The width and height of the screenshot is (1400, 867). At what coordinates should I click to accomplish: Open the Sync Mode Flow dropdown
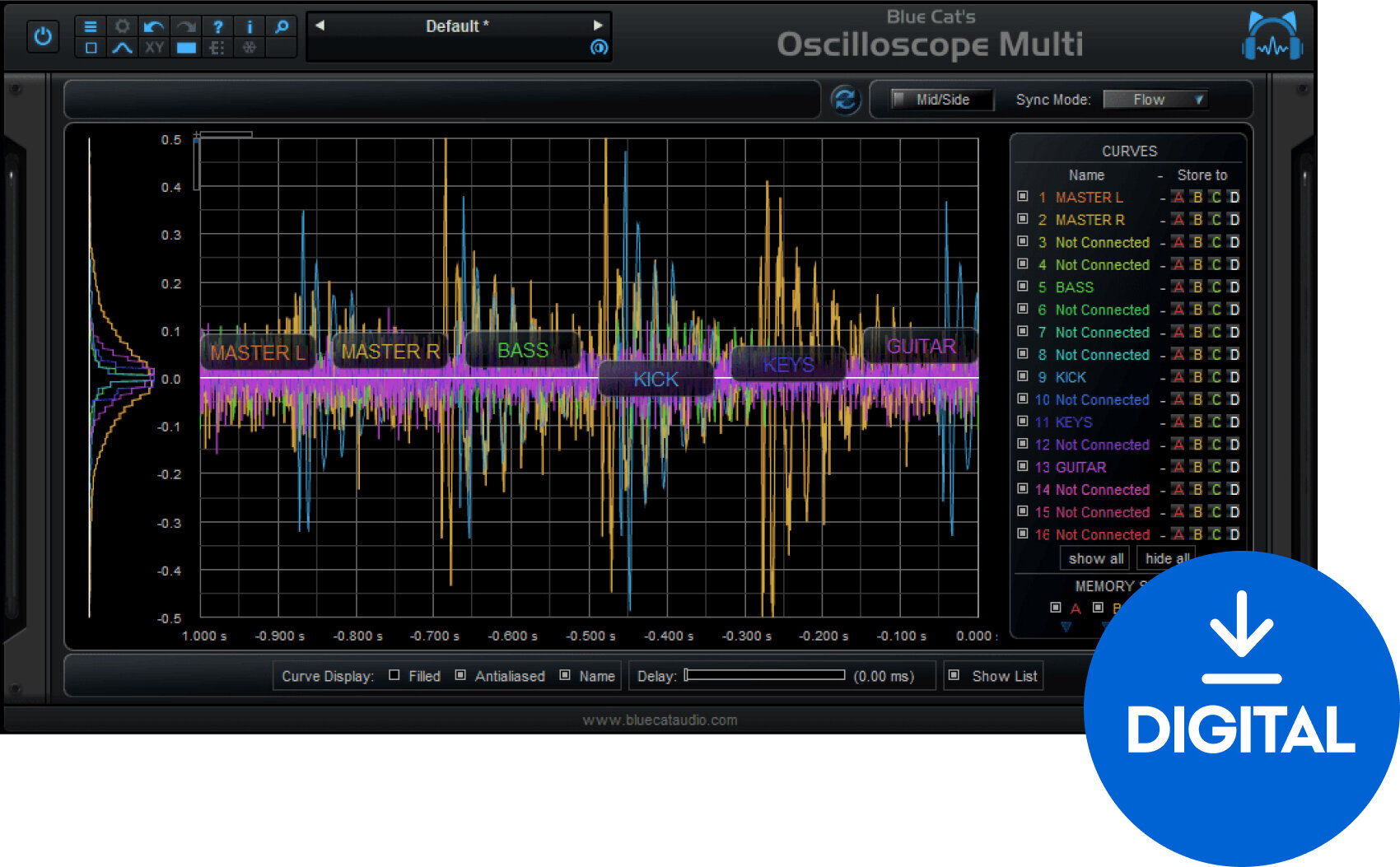pos(1155,99)
